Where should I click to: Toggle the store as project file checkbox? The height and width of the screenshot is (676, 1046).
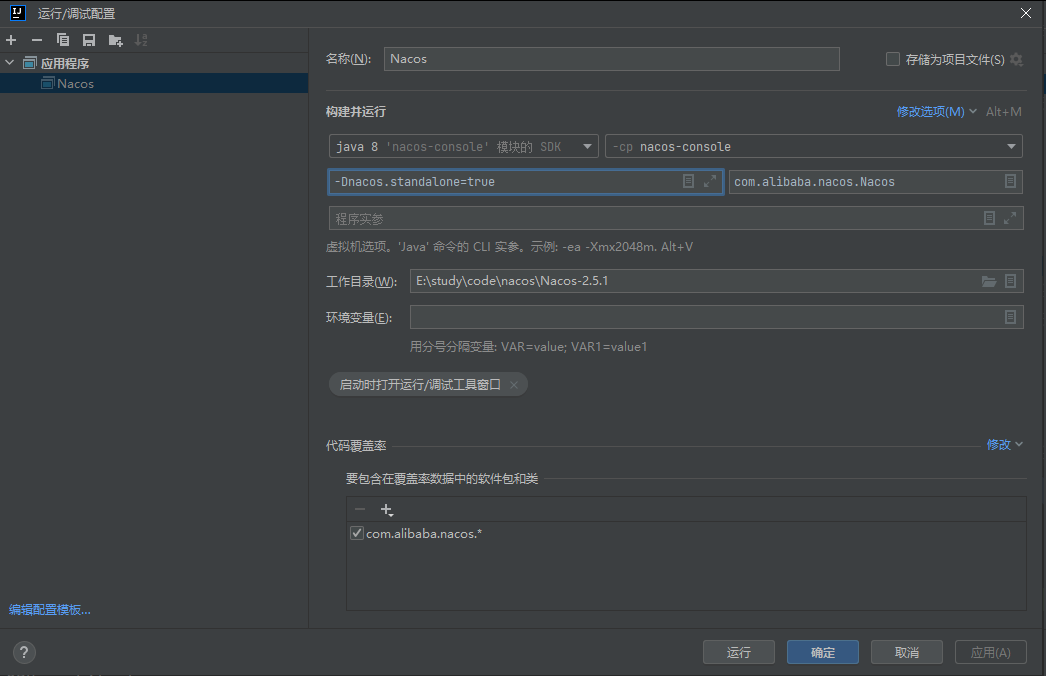(x=893, y=59)
